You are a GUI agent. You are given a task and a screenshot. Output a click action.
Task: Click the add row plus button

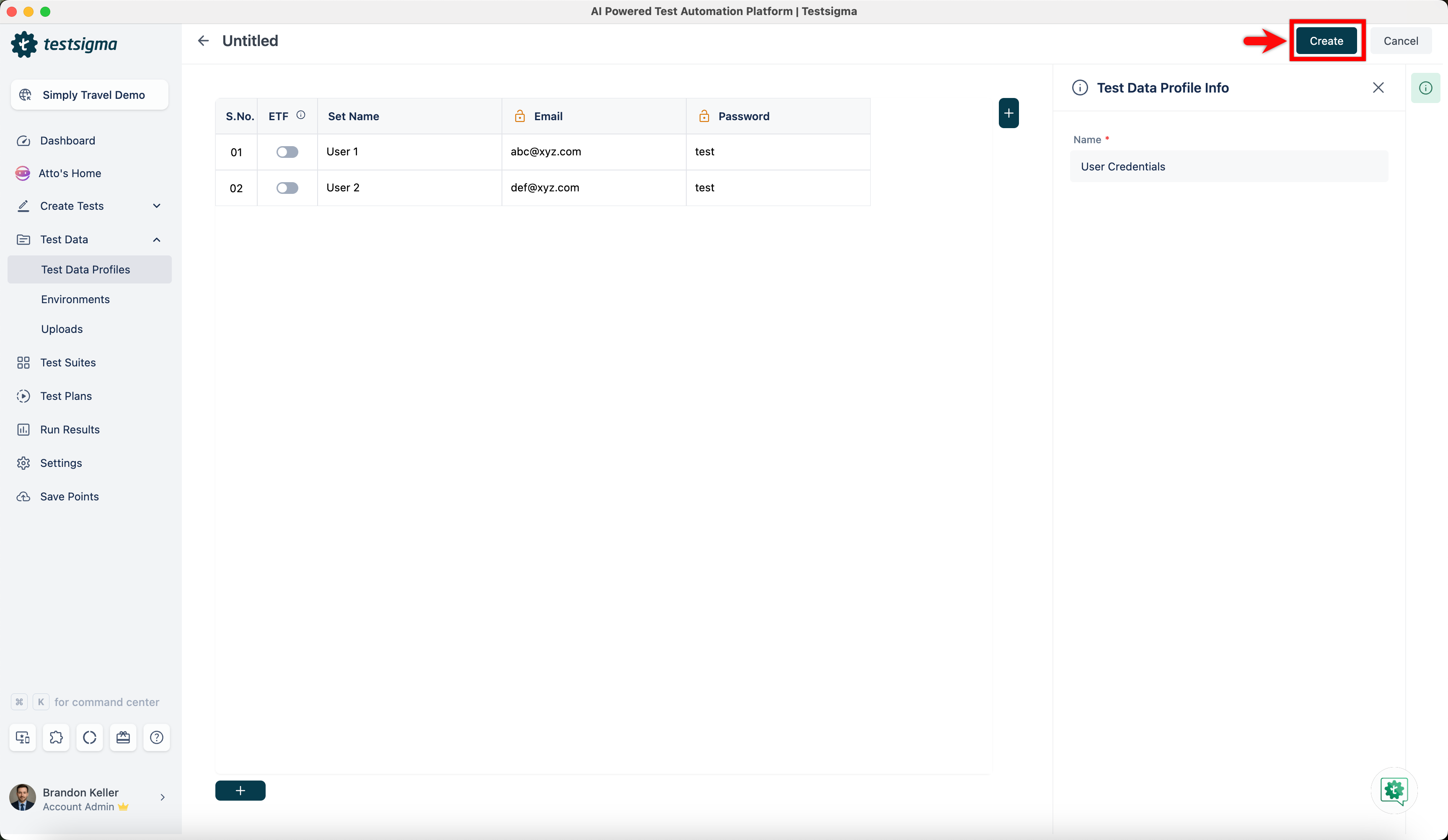[240, 790]
